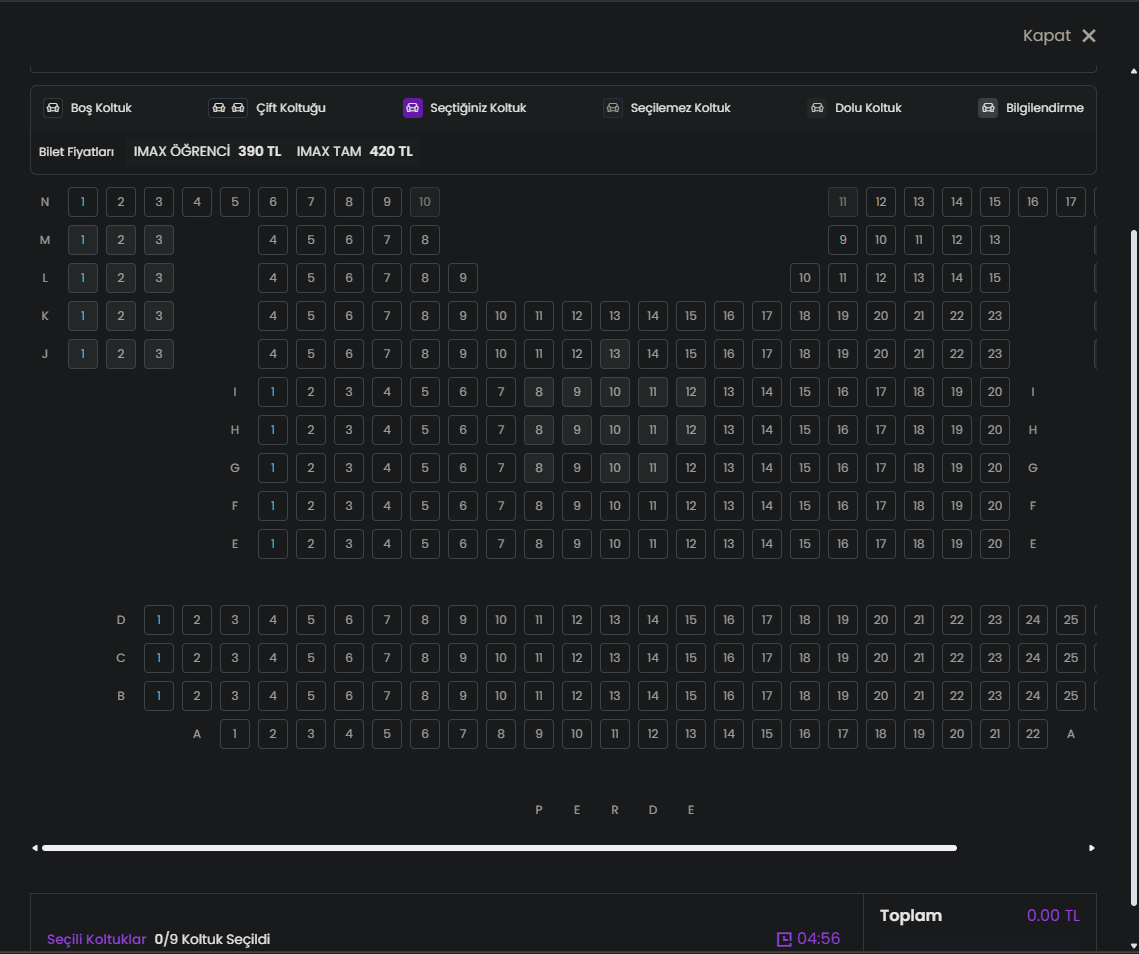This screenshot has height=954, width=1139.
Task: Select seat 11 in row E
Action: coord(653,543)
